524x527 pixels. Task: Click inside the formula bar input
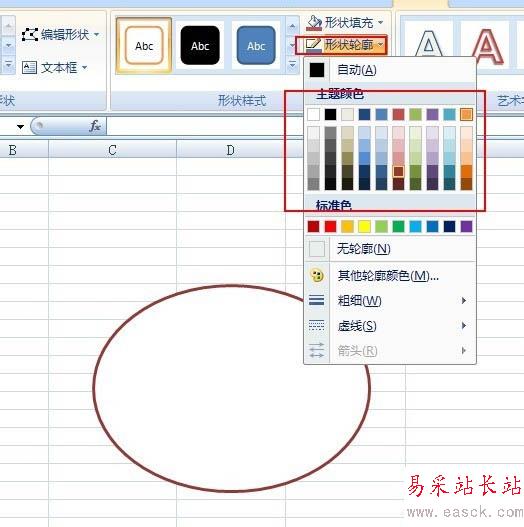click(205, 126)
